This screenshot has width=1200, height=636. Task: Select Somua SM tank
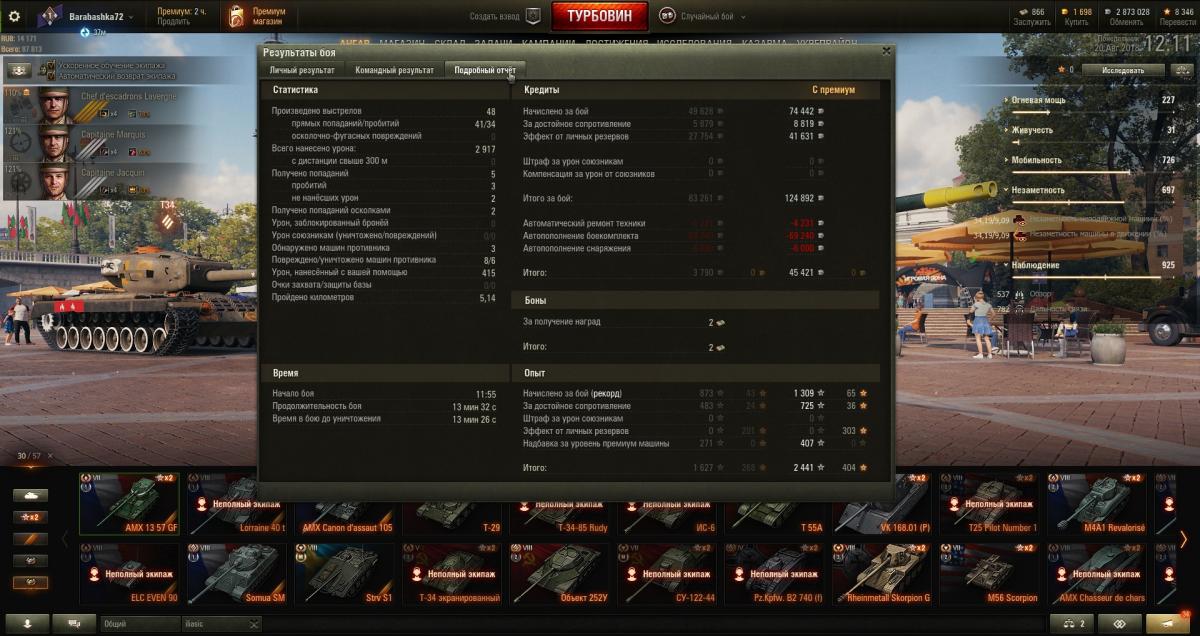pos(237,574)
